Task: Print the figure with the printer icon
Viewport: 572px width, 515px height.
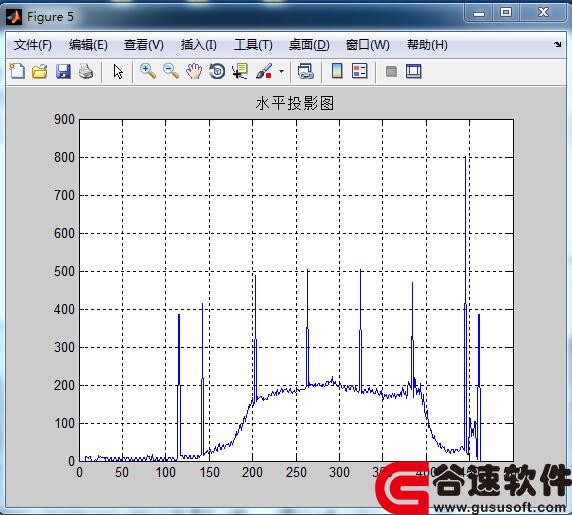Action: click(86, 71)
